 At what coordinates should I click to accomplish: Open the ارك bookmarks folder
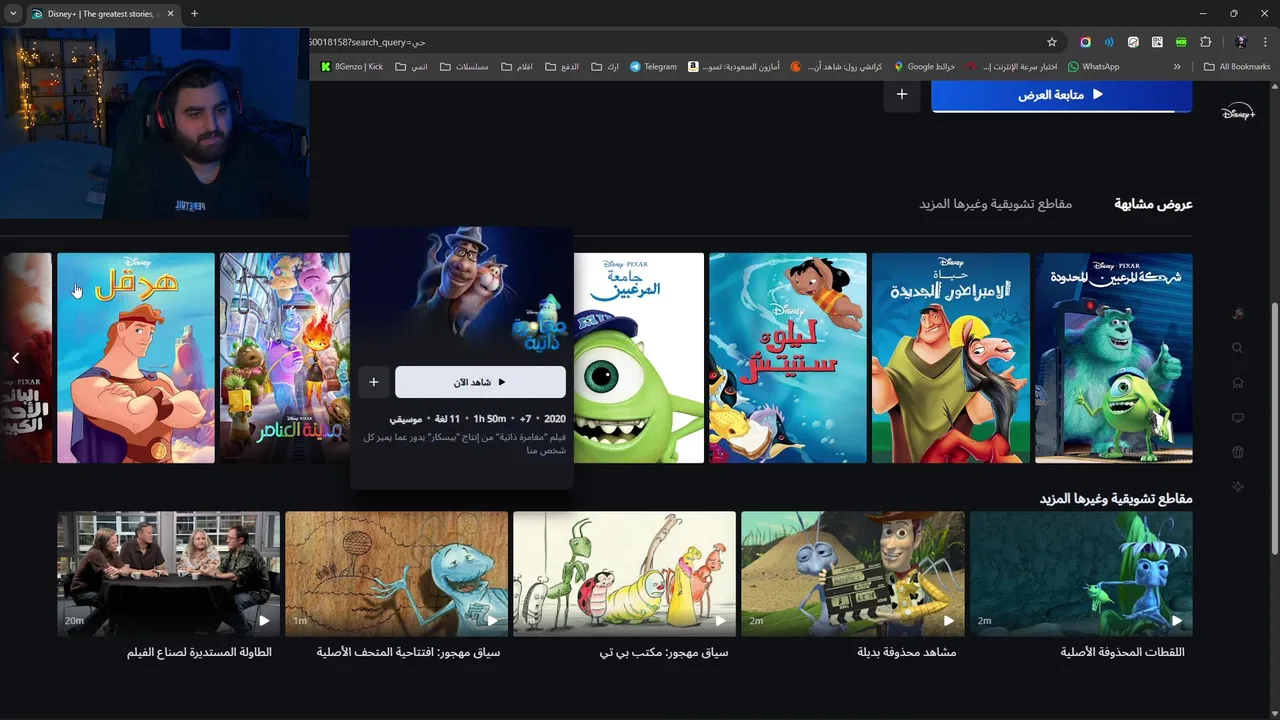pyautogui.click(x=605, y=67)
